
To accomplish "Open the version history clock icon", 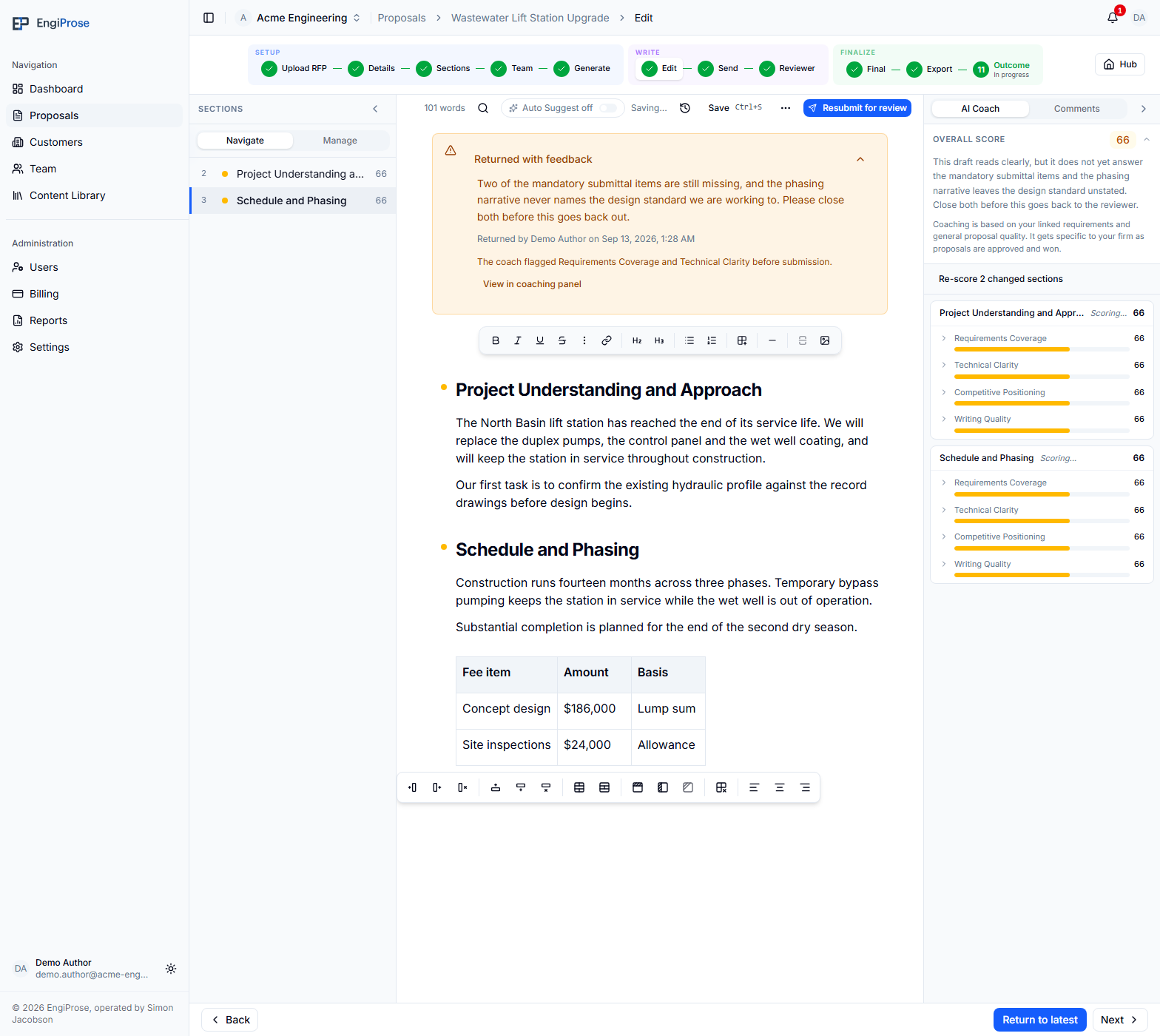I will [x=685, y=108].
